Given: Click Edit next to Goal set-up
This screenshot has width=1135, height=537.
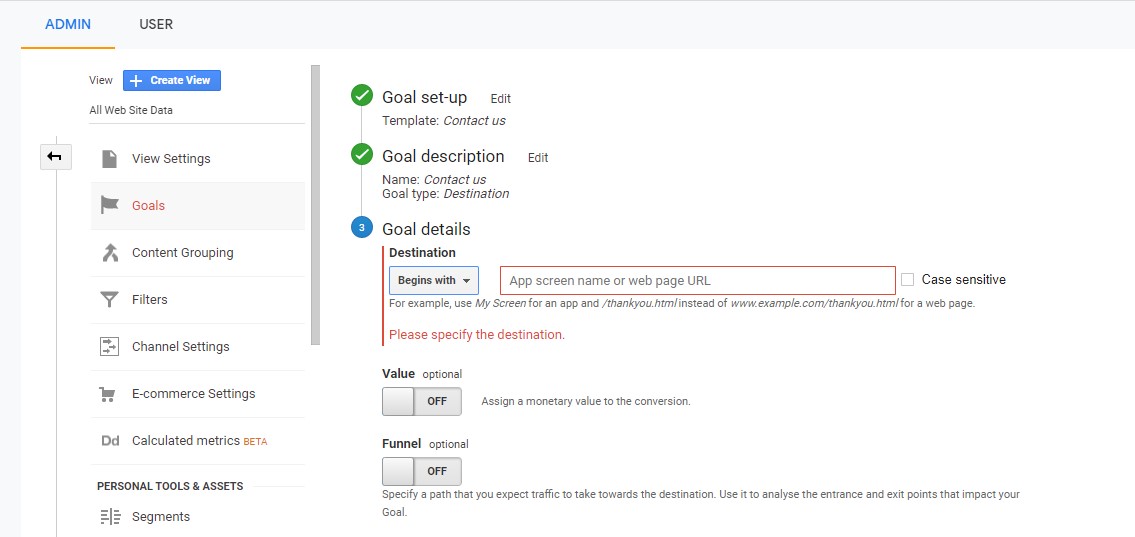Looking at the screenshot, I should (x=500, y=99).
